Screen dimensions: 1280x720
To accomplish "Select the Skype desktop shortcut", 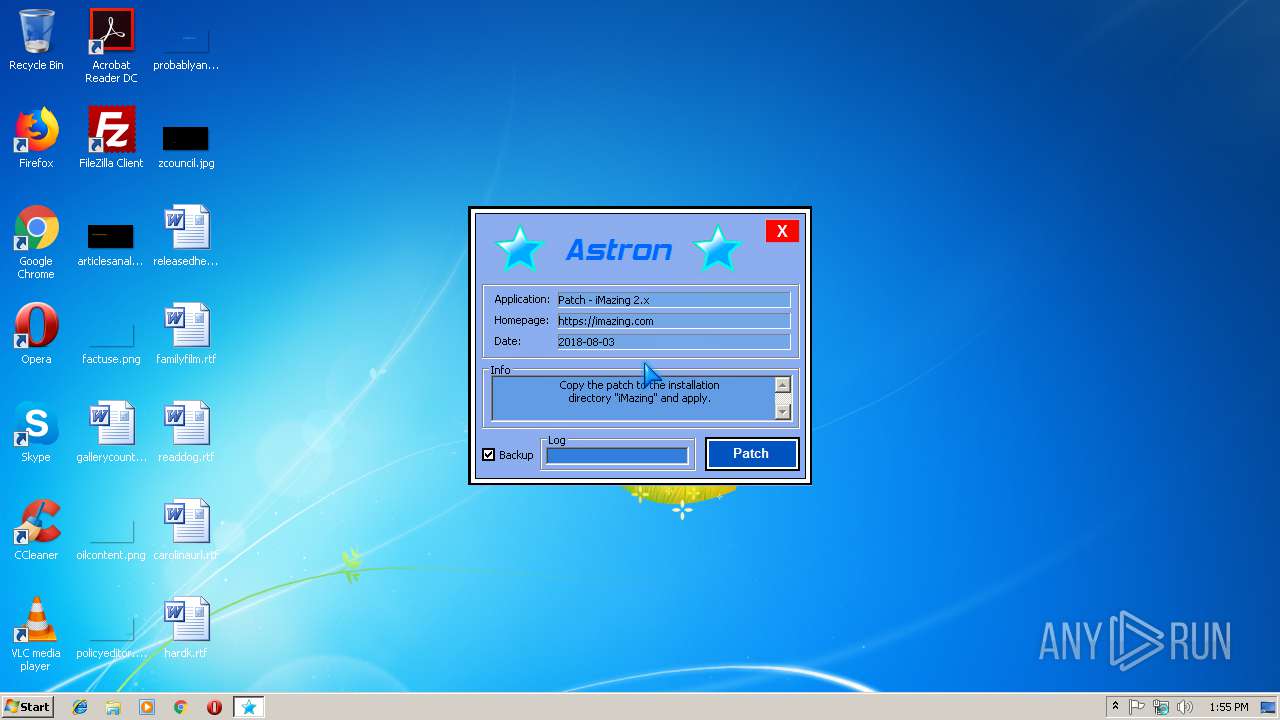I will pyautogui.click(x=36, y=432).
